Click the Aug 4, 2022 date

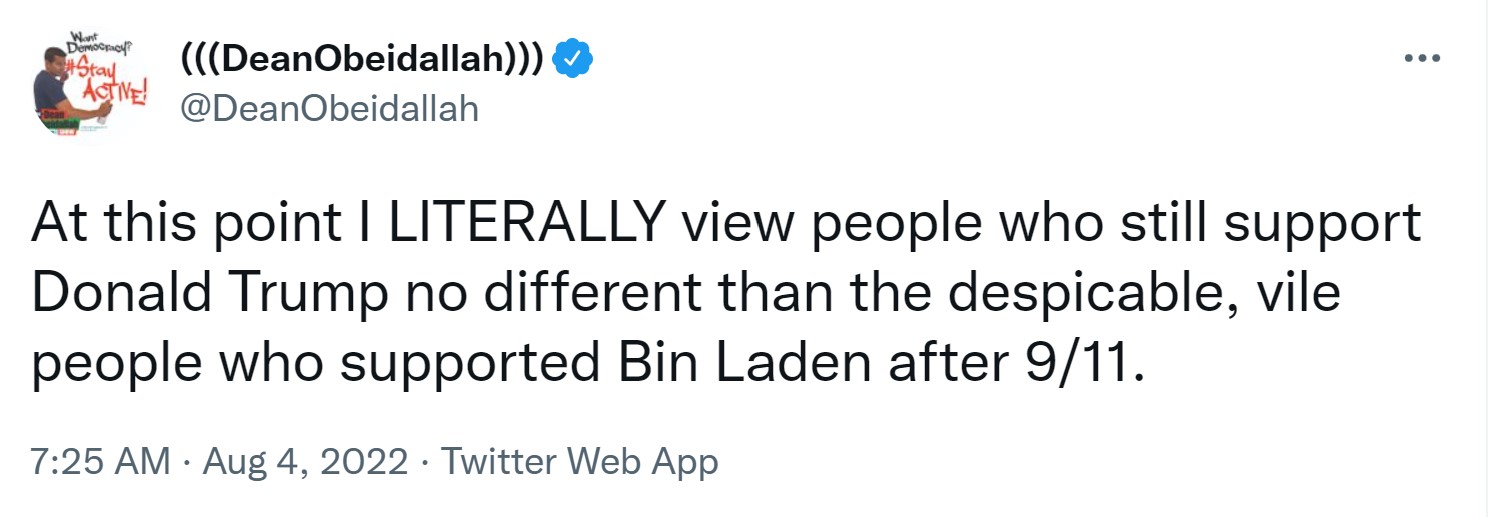click(306, 462)
